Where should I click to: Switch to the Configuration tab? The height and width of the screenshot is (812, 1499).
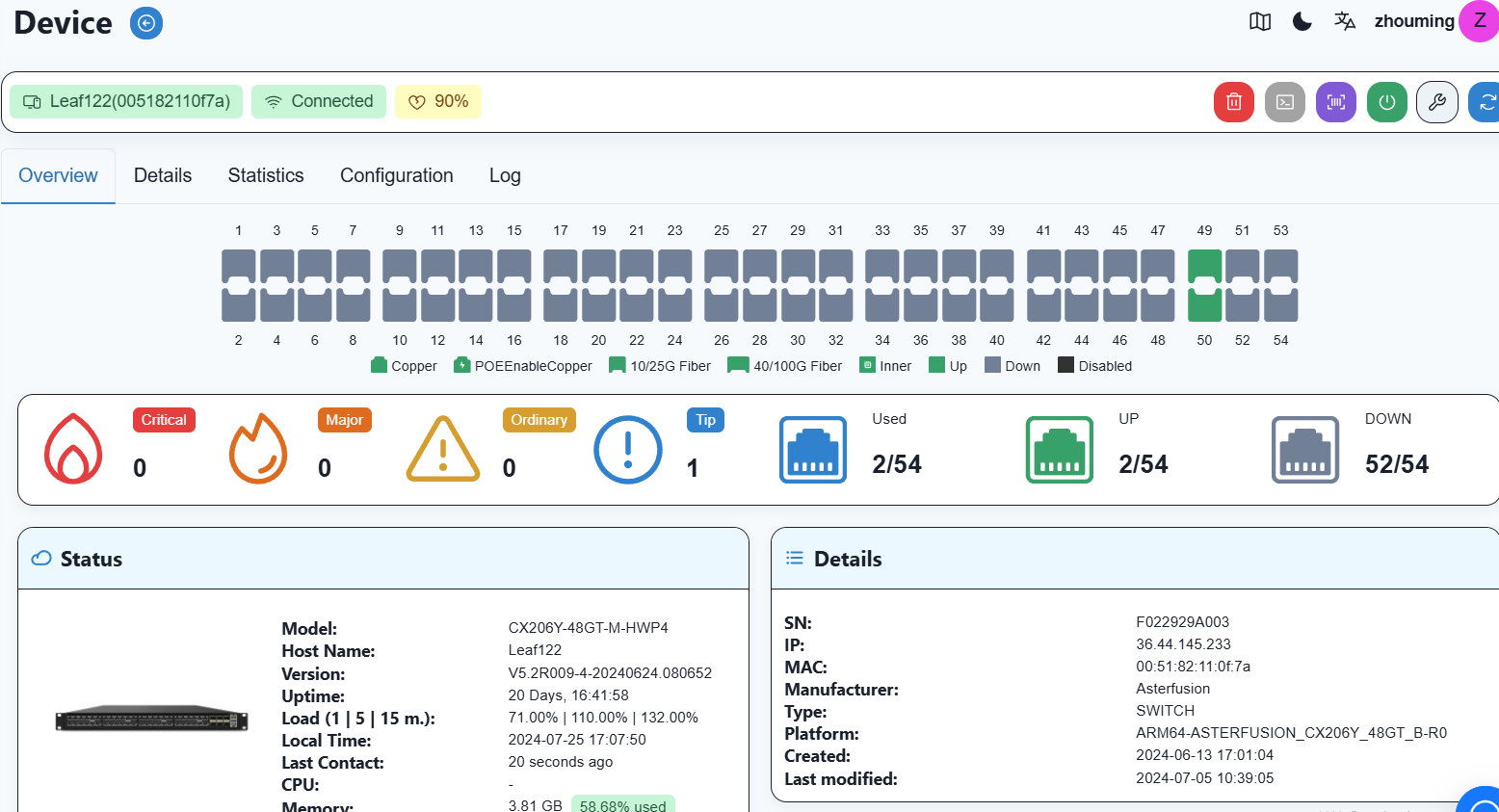397,175
